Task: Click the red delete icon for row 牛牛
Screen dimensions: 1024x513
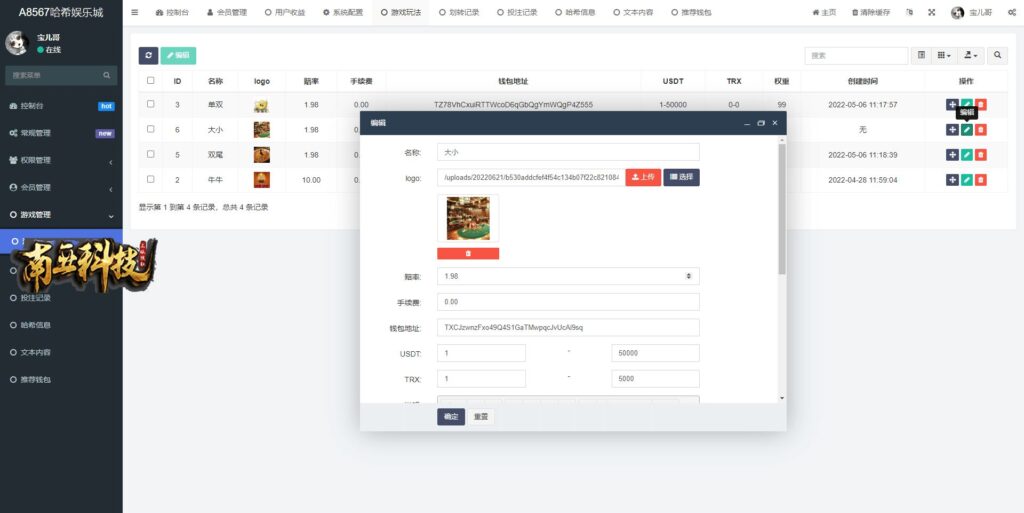Action: (980, 179)
